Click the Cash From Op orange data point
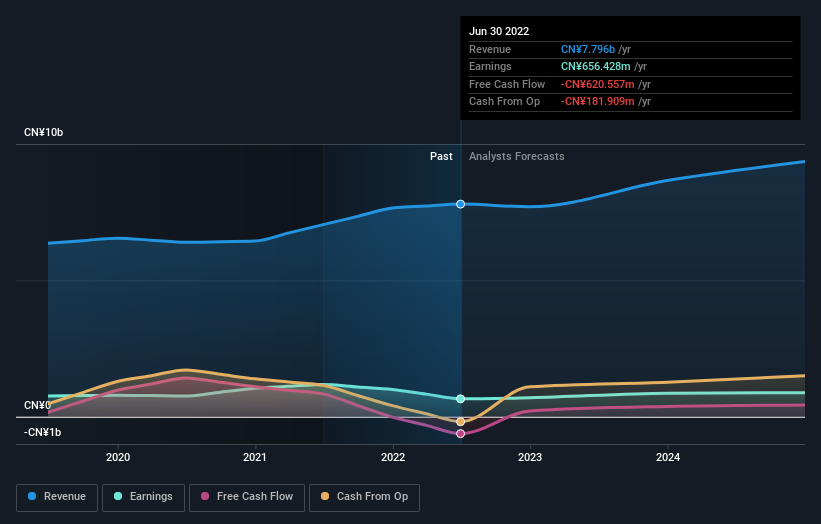821x524 pixels. (x=460, y=421)
